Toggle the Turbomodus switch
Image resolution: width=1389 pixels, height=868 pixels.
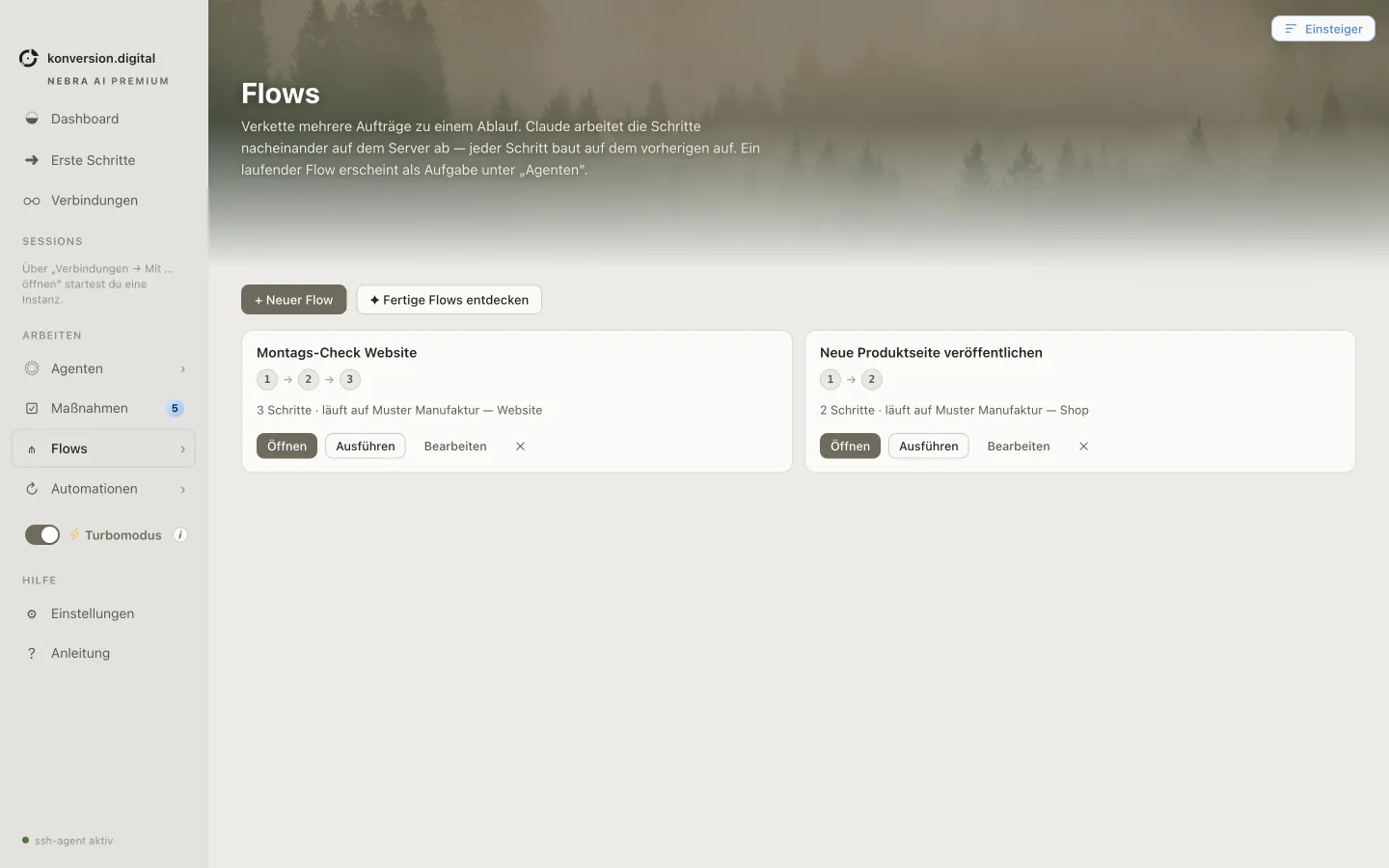(x=42, y=535)
